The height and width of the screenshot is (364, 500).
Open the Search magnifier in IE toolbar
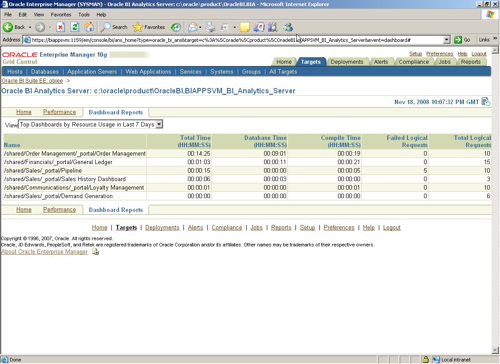[114, 27]
